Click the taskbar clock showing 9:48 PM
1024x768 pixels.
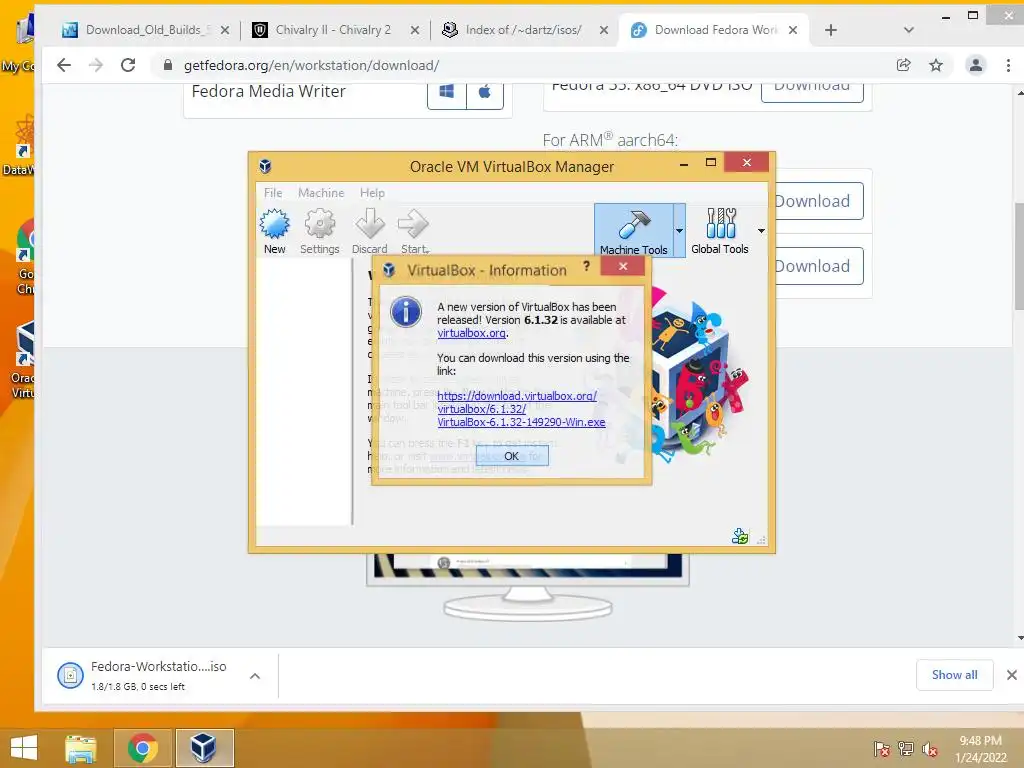pyautogui.click(x=981, y=749)
